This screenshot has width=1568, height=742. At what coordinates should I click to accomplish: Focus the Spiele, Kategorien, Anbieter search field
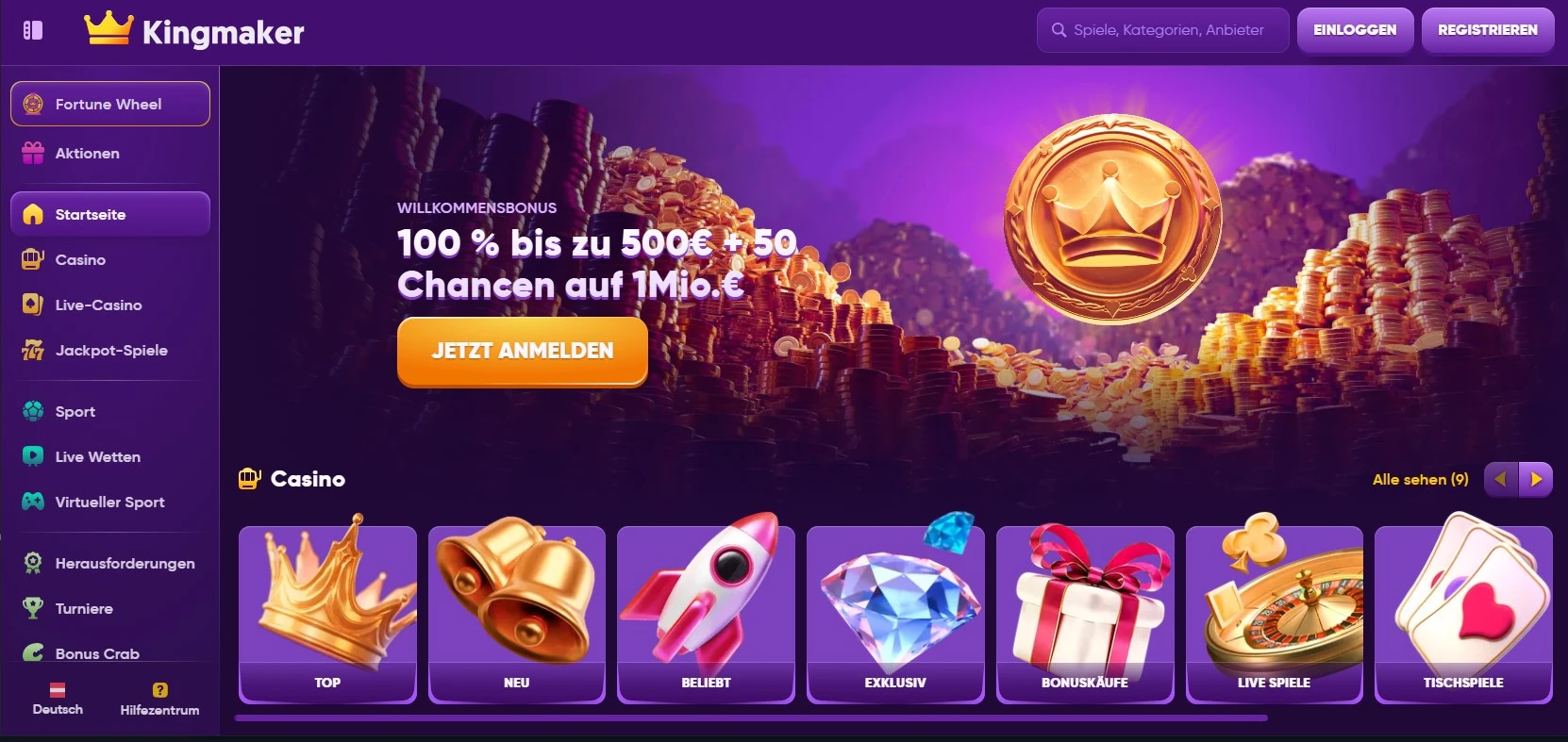click(x=1162, y=30)
